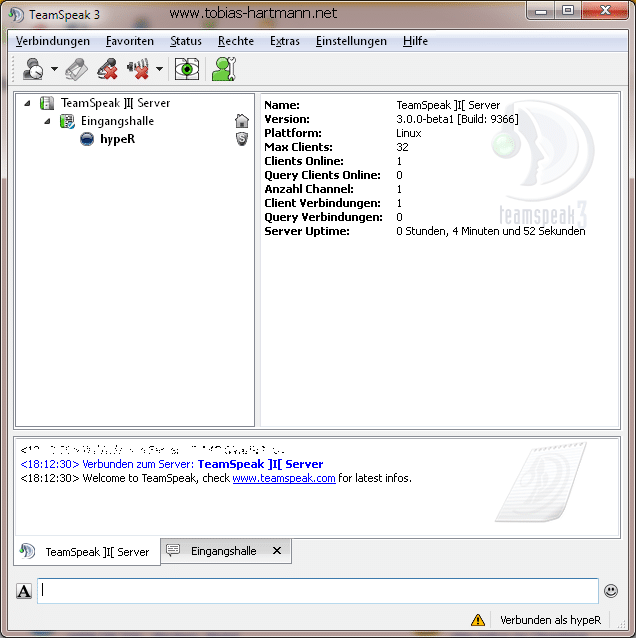Switch to TeamSpeak ]I[ Server chat tab
Image resolution: width=636 pixels, height=638 pixels.
point(87,552)
